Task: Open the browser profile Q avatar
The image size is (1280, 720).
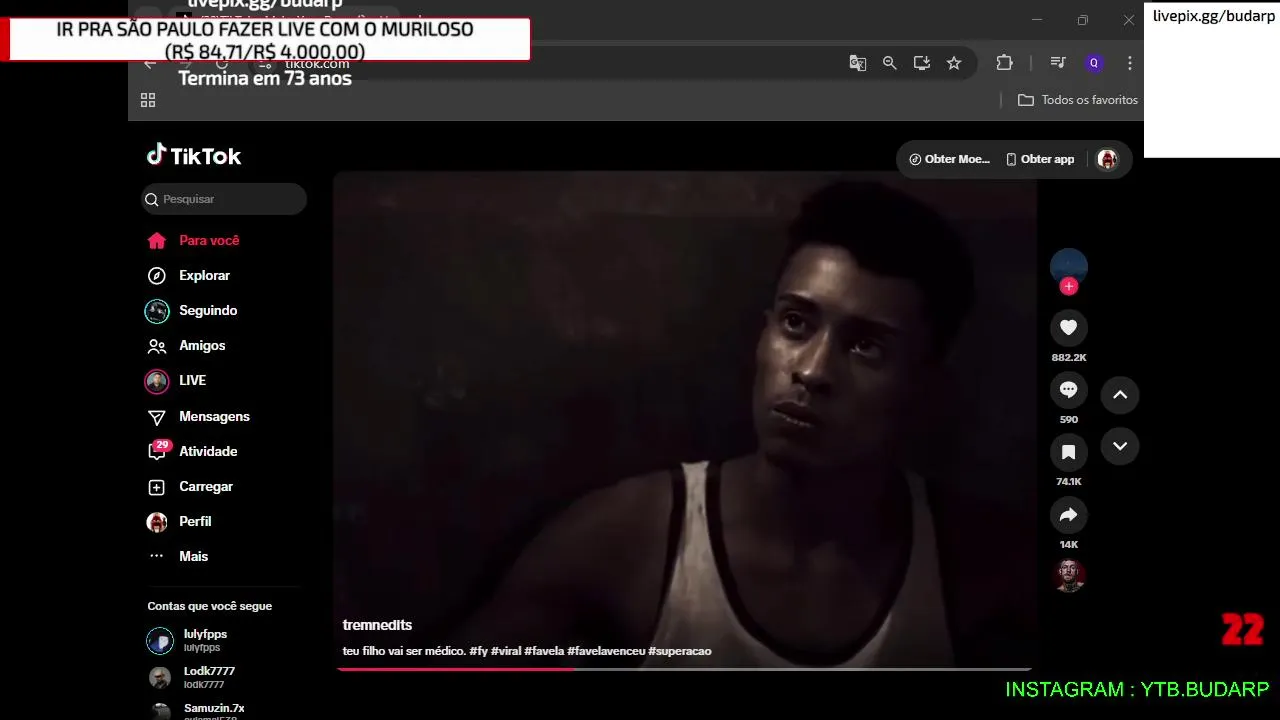Action: [1094, 63]
